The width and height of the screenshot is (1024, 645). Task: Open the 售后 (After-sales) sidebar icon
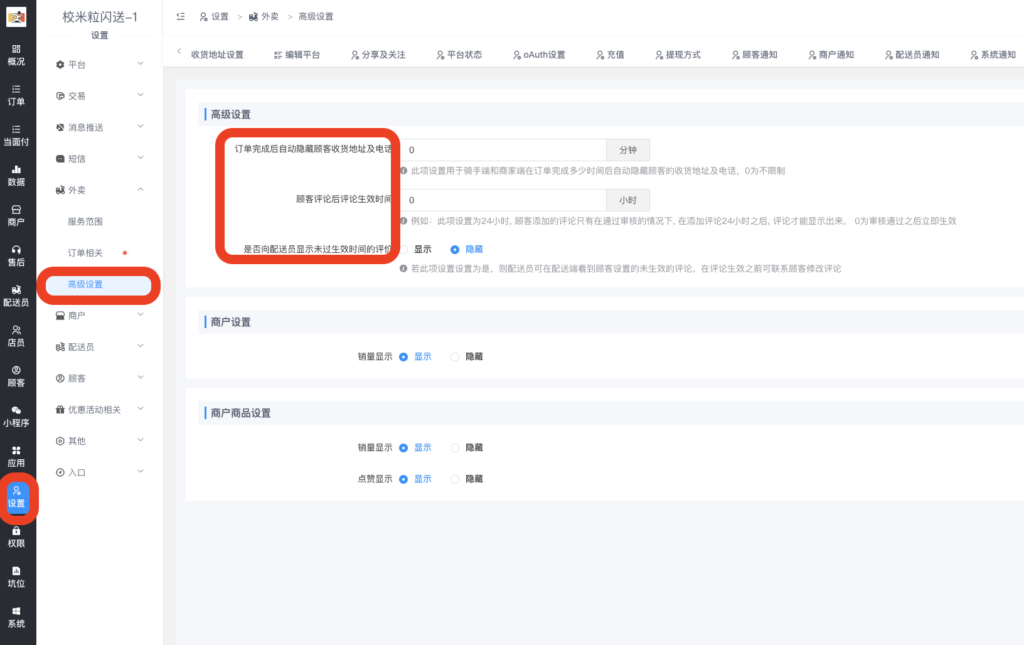pos(16,257)
